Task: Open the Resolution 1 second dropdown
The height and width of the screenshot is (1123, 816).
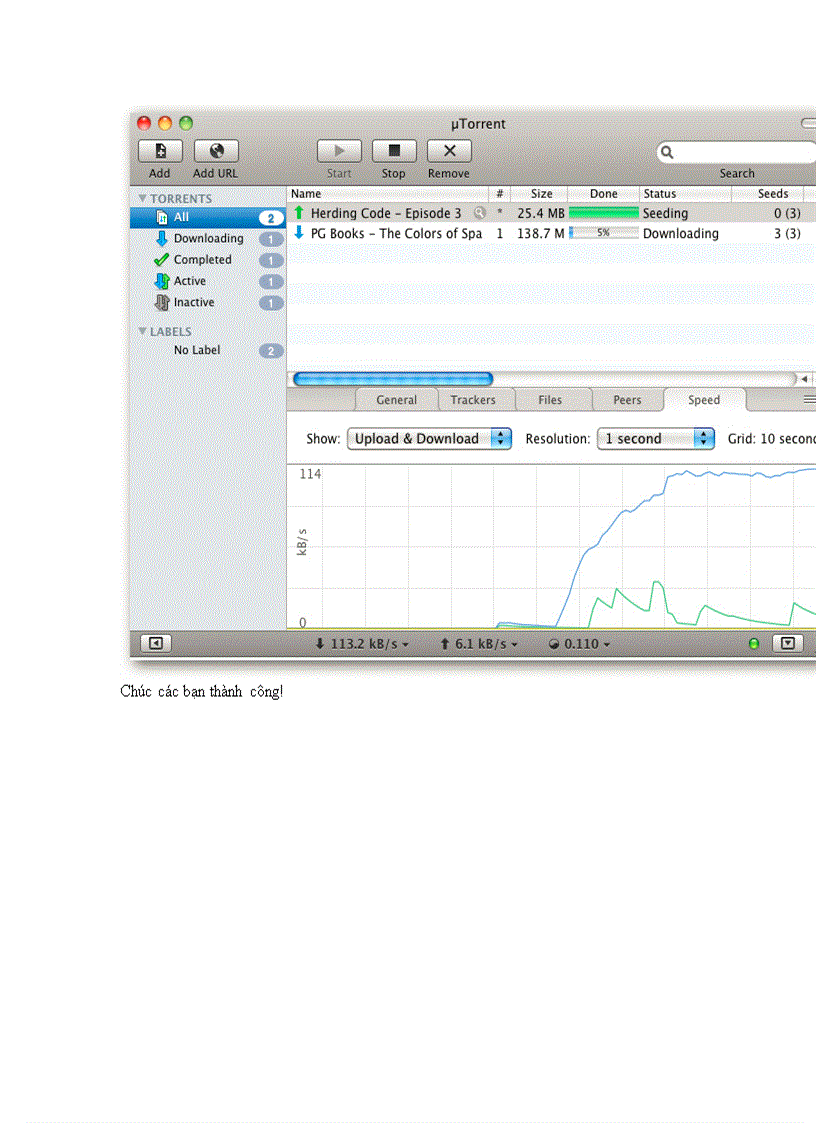Action: coord(656,438)
